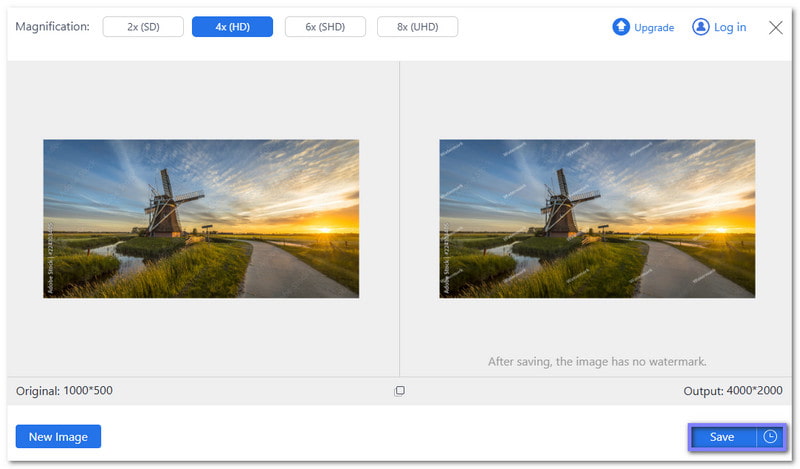Click the original windmill image preview

pos(201,218)
